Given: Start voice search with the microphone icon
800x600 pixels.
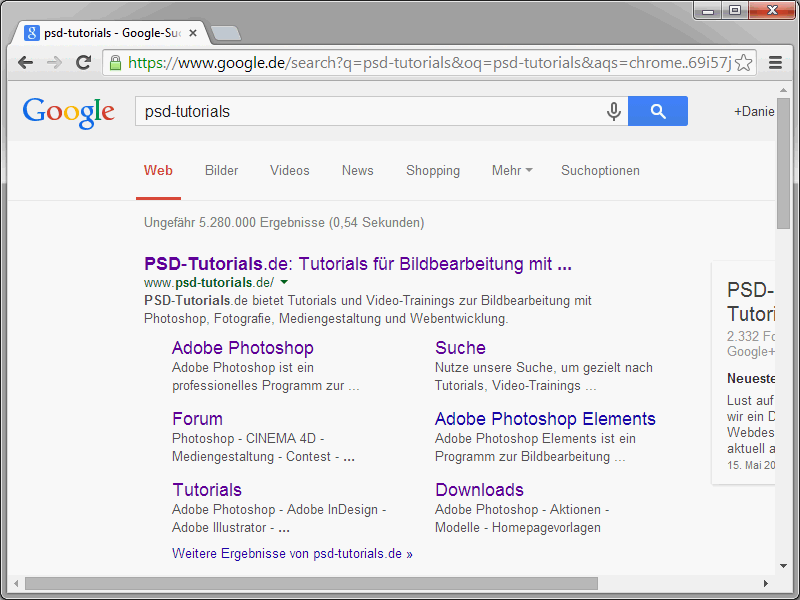Looking at the screenshot, I should 614,111.
